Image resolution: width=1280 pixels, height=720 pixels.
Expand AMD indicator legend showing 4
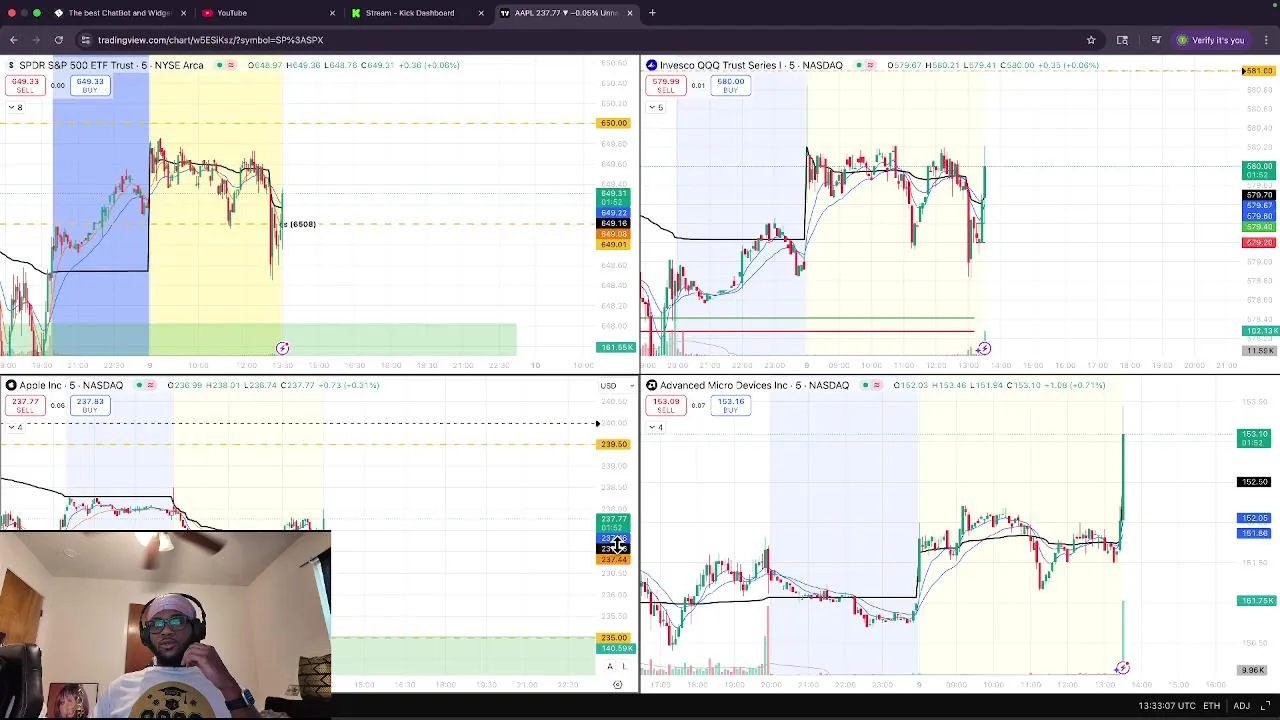coord(656,427)
